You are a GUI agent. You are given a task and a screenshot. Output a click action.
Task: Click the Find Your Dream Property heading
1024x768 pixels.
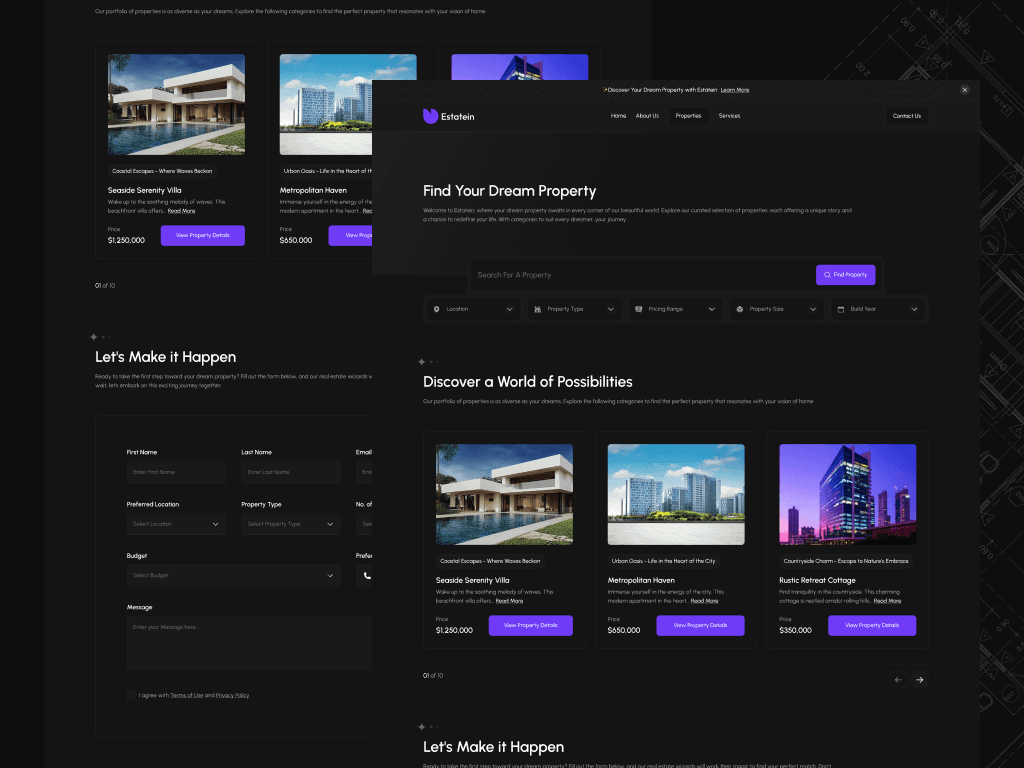tap(509, 191)
